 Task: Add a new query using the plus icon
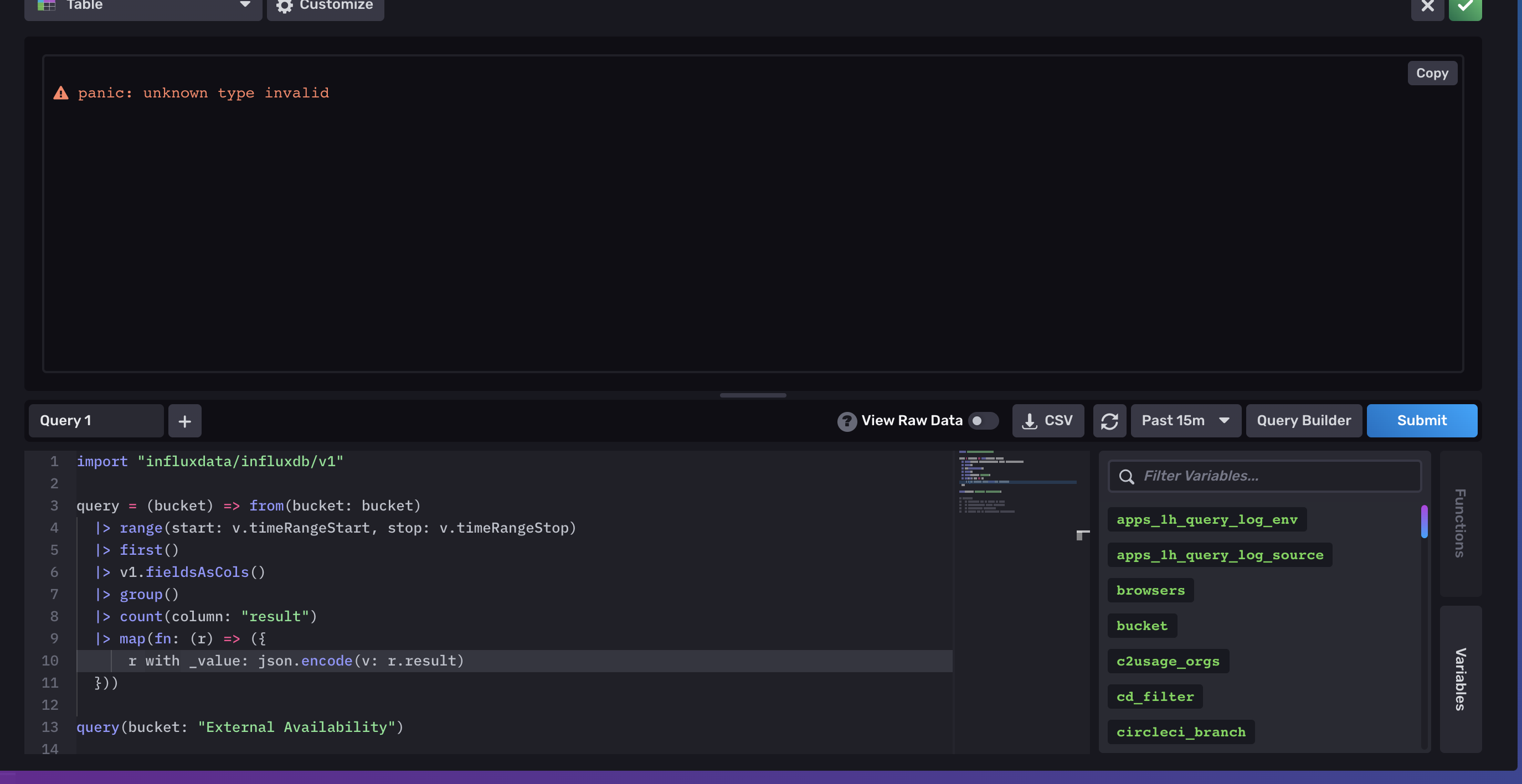click(x=185, y=421)
